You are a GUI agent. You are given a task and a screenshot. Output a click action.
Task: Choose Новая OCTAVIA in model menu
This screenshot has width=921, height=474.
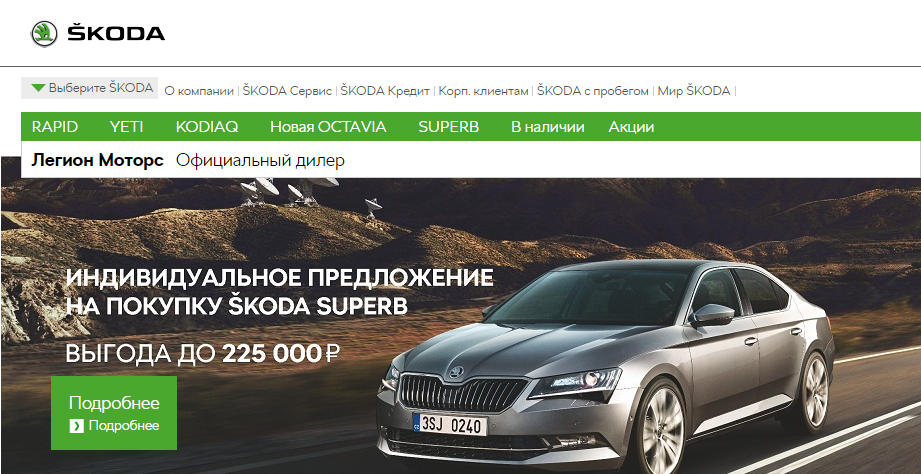(328, 127)
